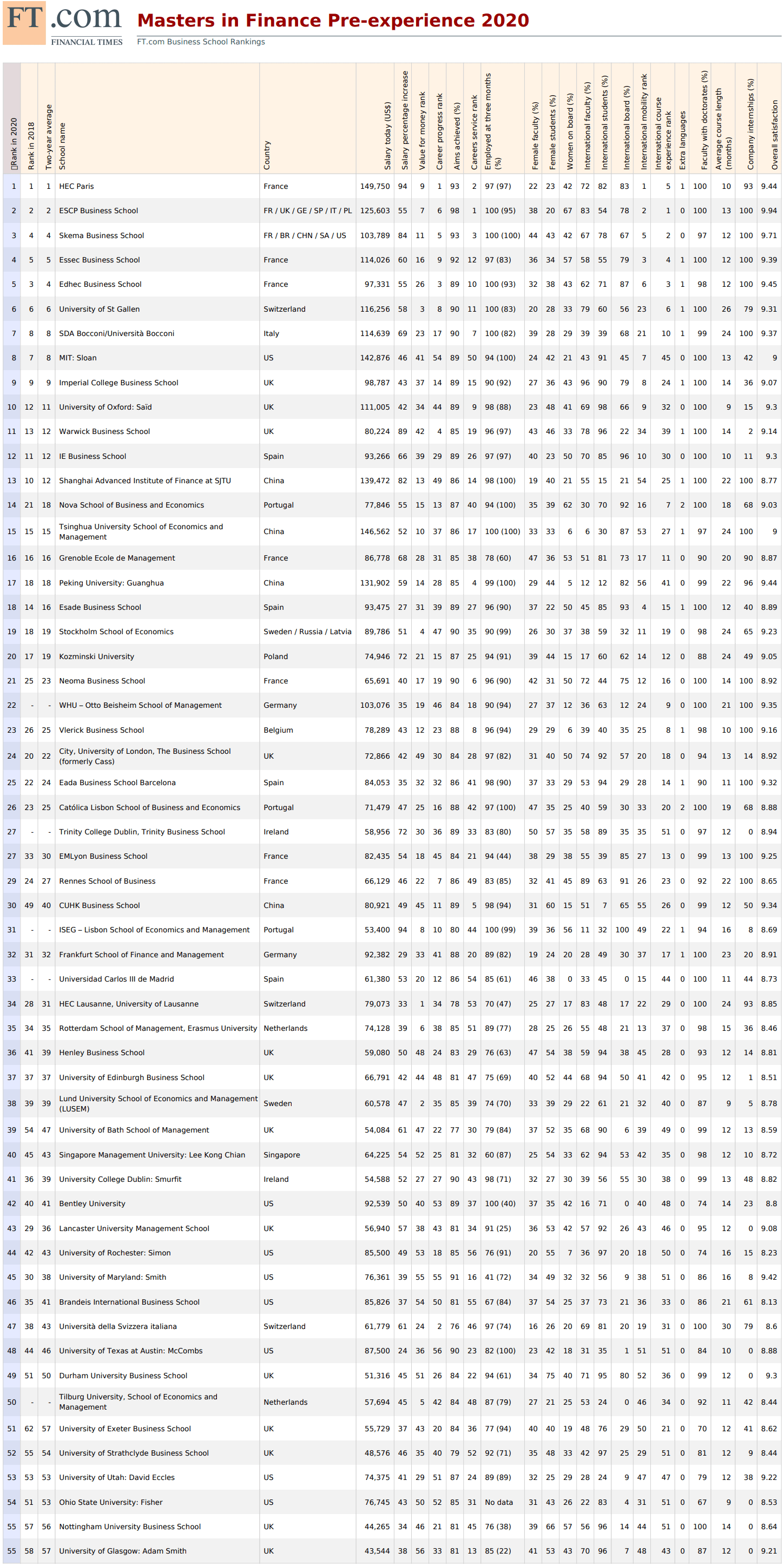Select University of Glasgow: Adam Smith name
This screenshot has width=784, height=1566.
(x=123, y=1551)
